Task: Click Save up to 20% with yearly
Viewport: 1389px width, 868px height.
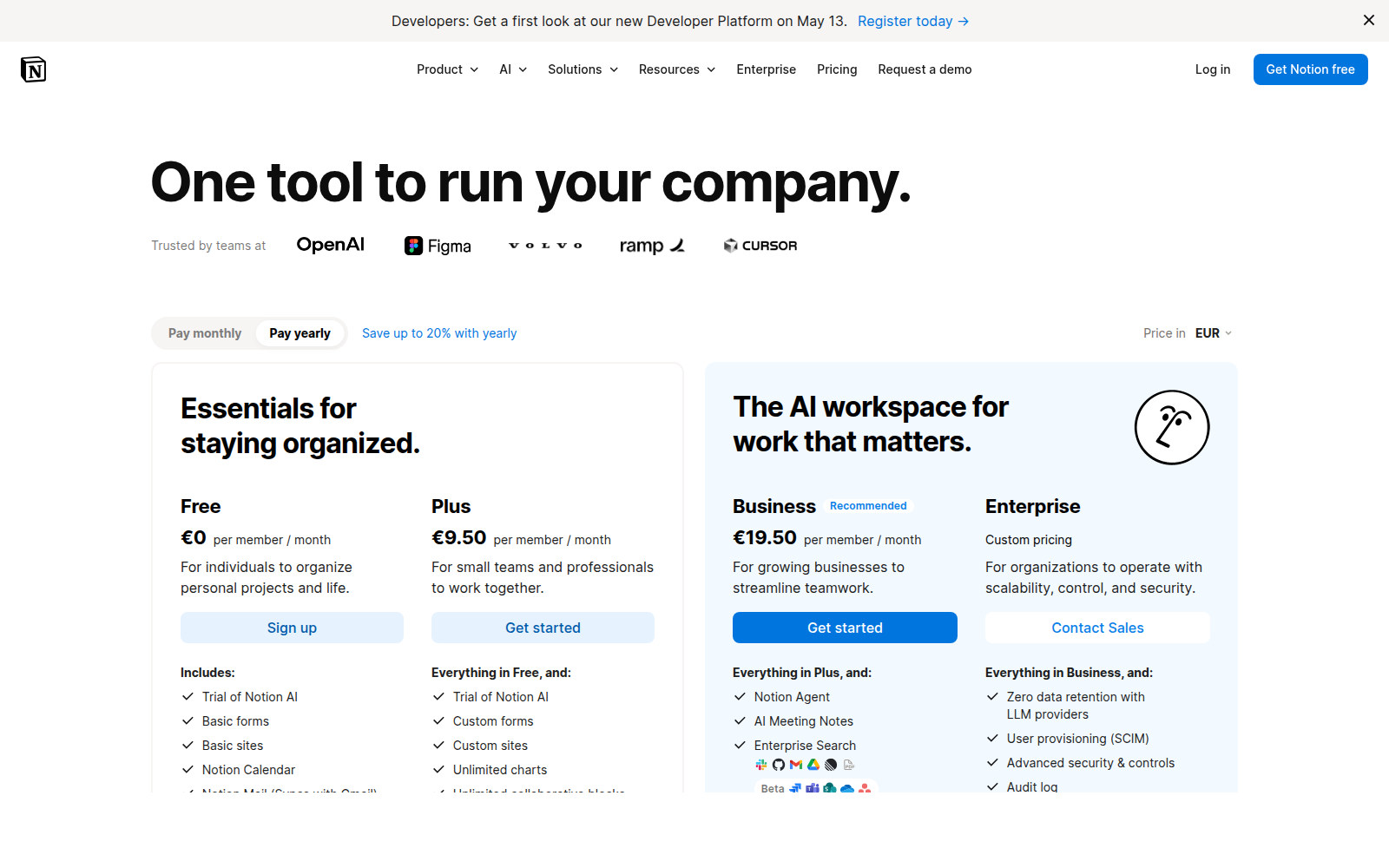Action: coord(439,333)
